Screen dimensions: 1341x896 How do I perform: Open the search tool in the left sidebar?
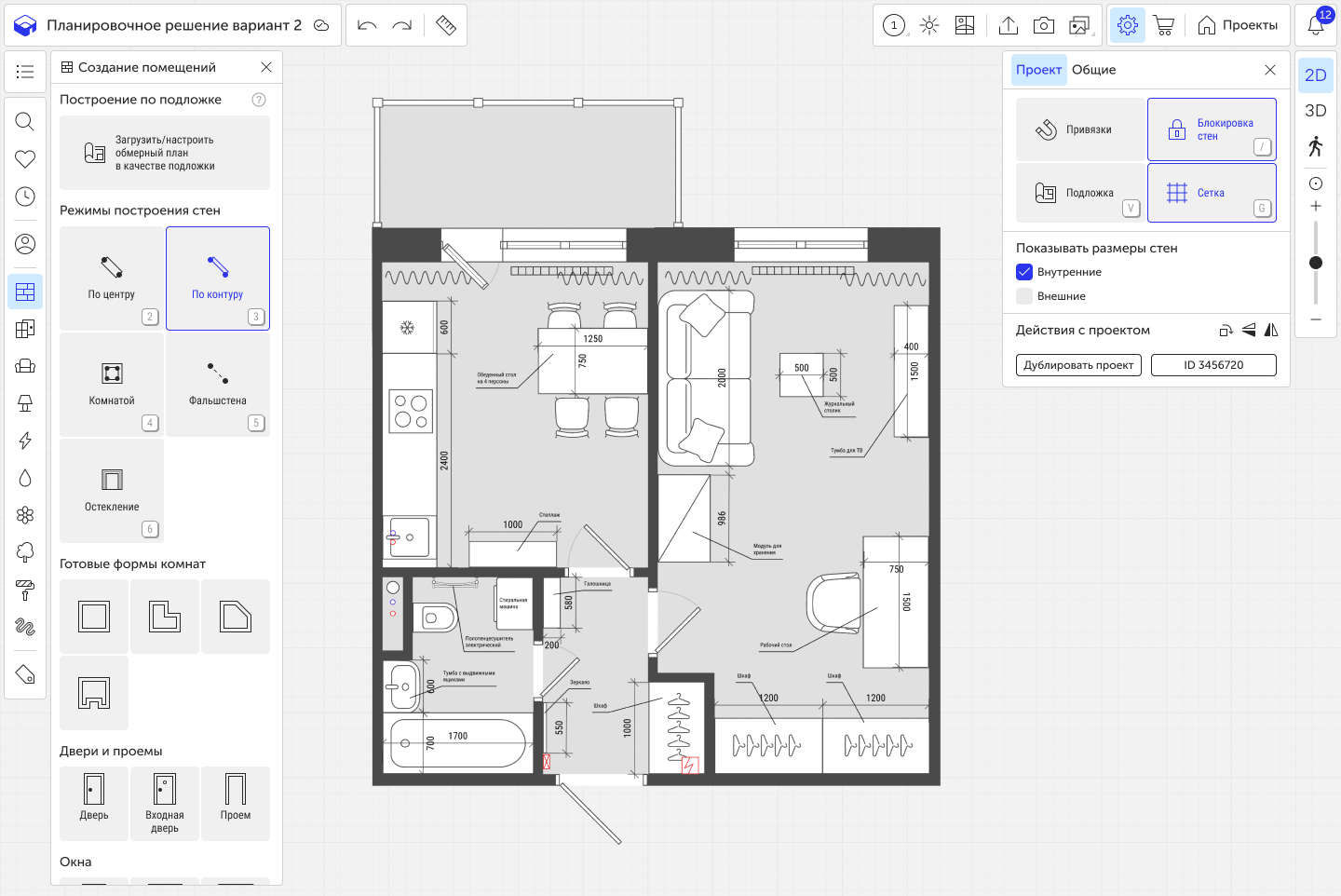(25, 122)
